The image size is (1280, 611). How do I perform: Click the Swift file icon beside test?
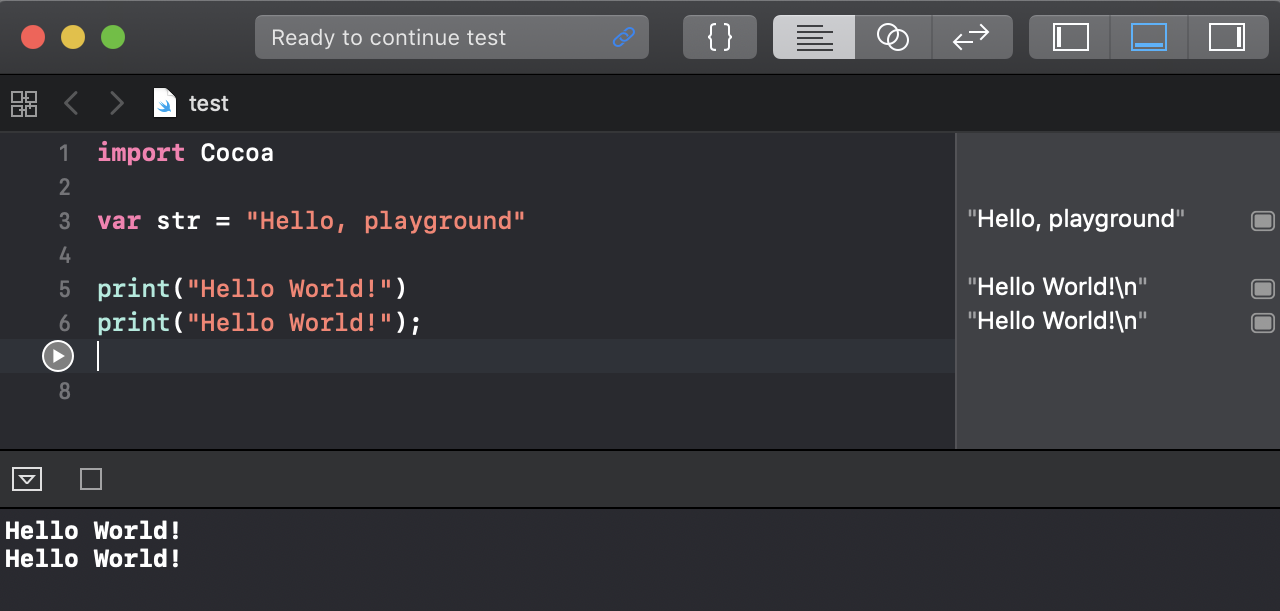point(165,103)
